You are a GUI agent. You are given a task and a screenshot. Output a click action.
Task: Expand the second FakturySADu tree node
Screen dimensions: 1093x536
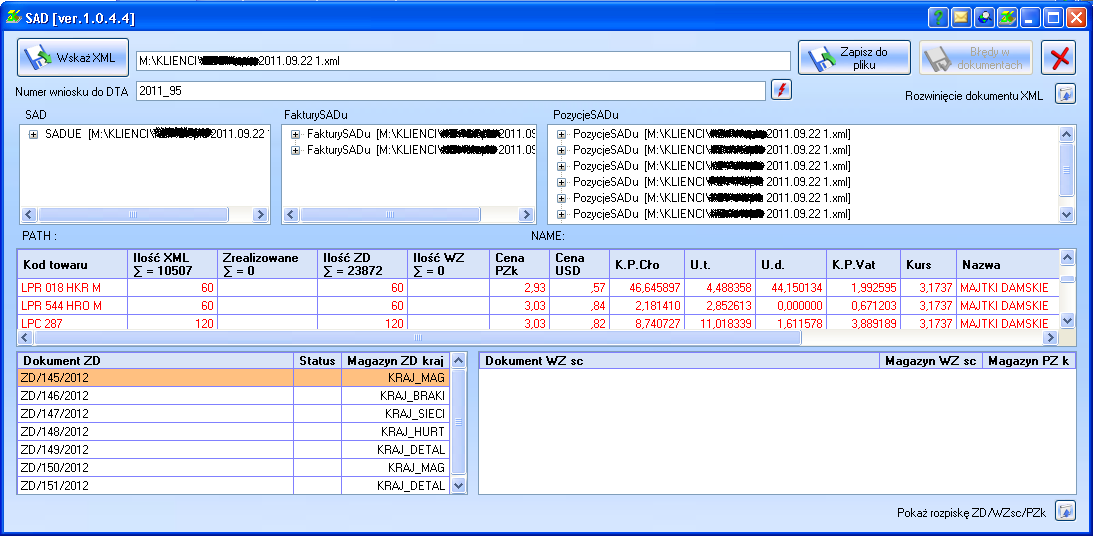(x=296, y=150)
